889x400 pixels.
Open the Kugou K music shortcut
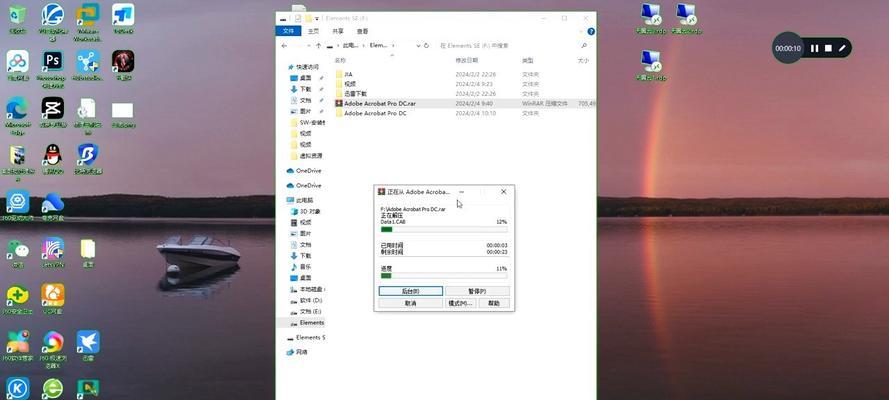[x=17, y=389]
